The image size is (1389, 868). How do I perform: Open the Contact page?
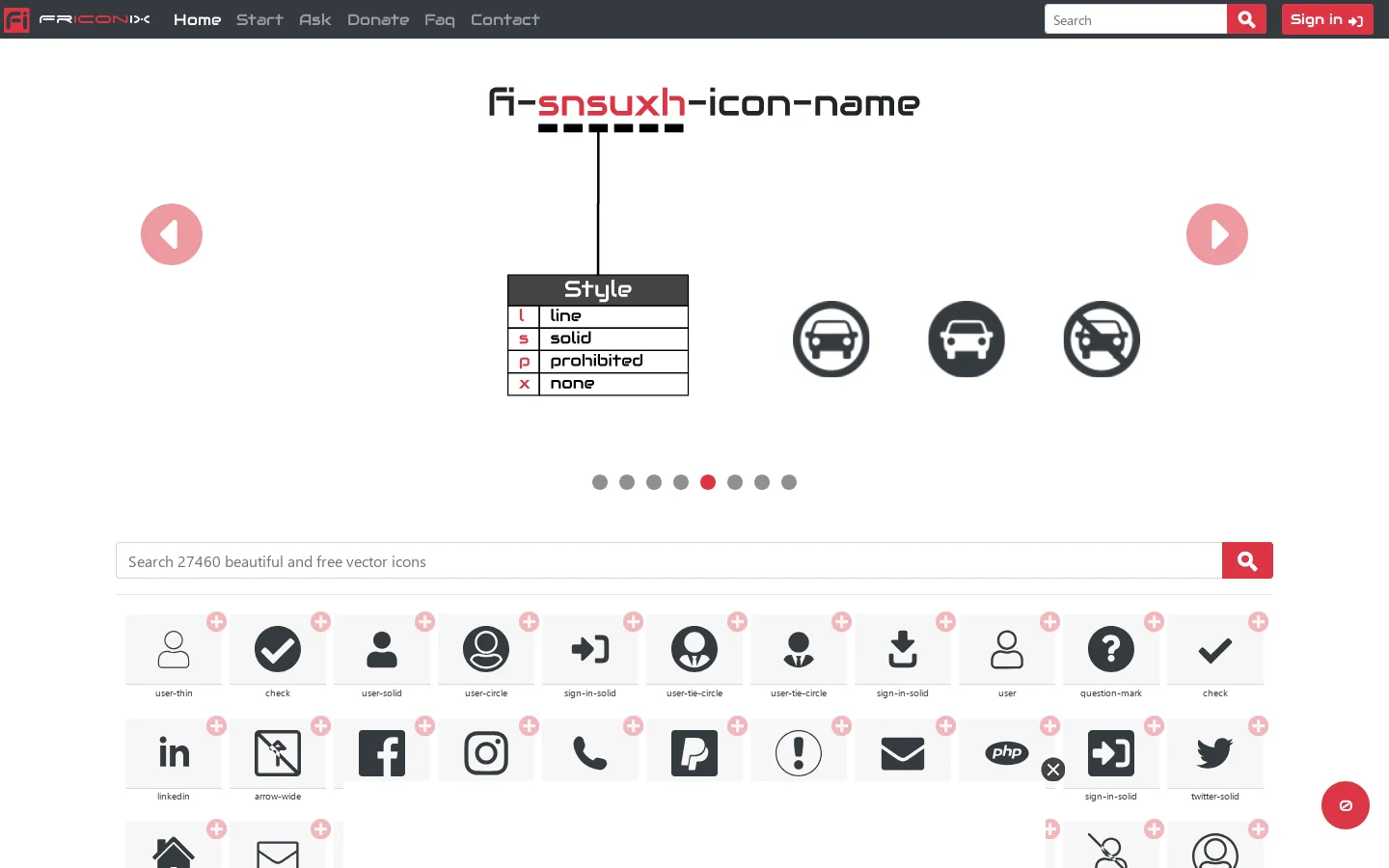pyautogui.click(x=505, y=19)
